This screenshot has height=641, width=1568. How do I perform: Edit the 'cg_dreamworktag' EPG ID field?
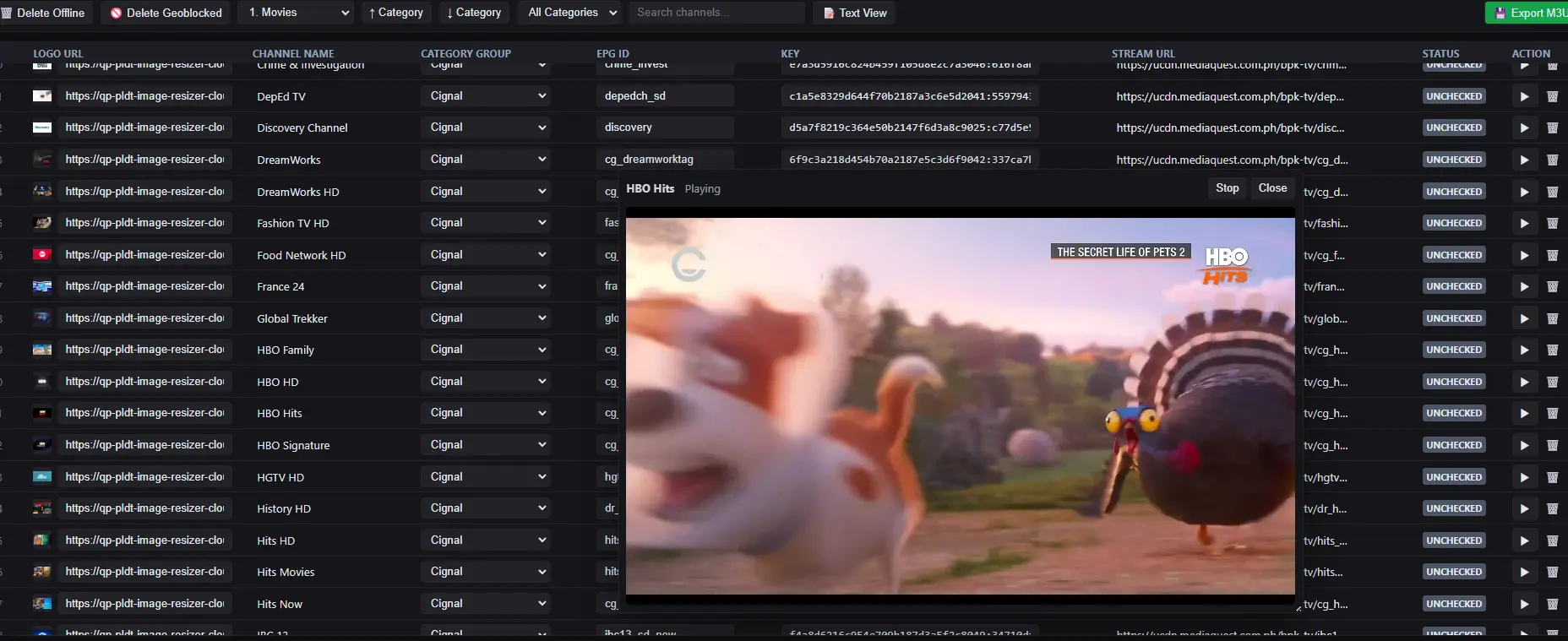click(x=665, y=160)
